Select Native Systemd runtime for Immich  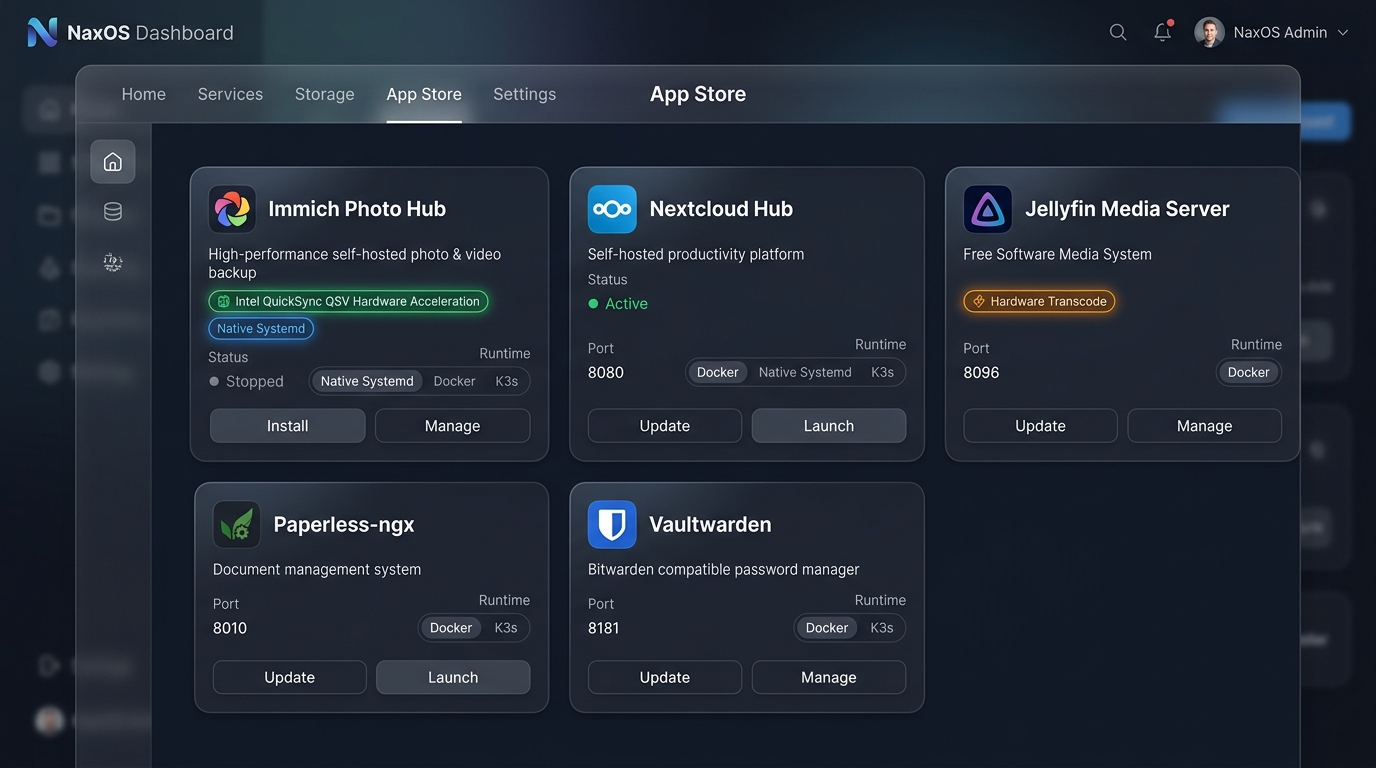(x=367, y=381)
